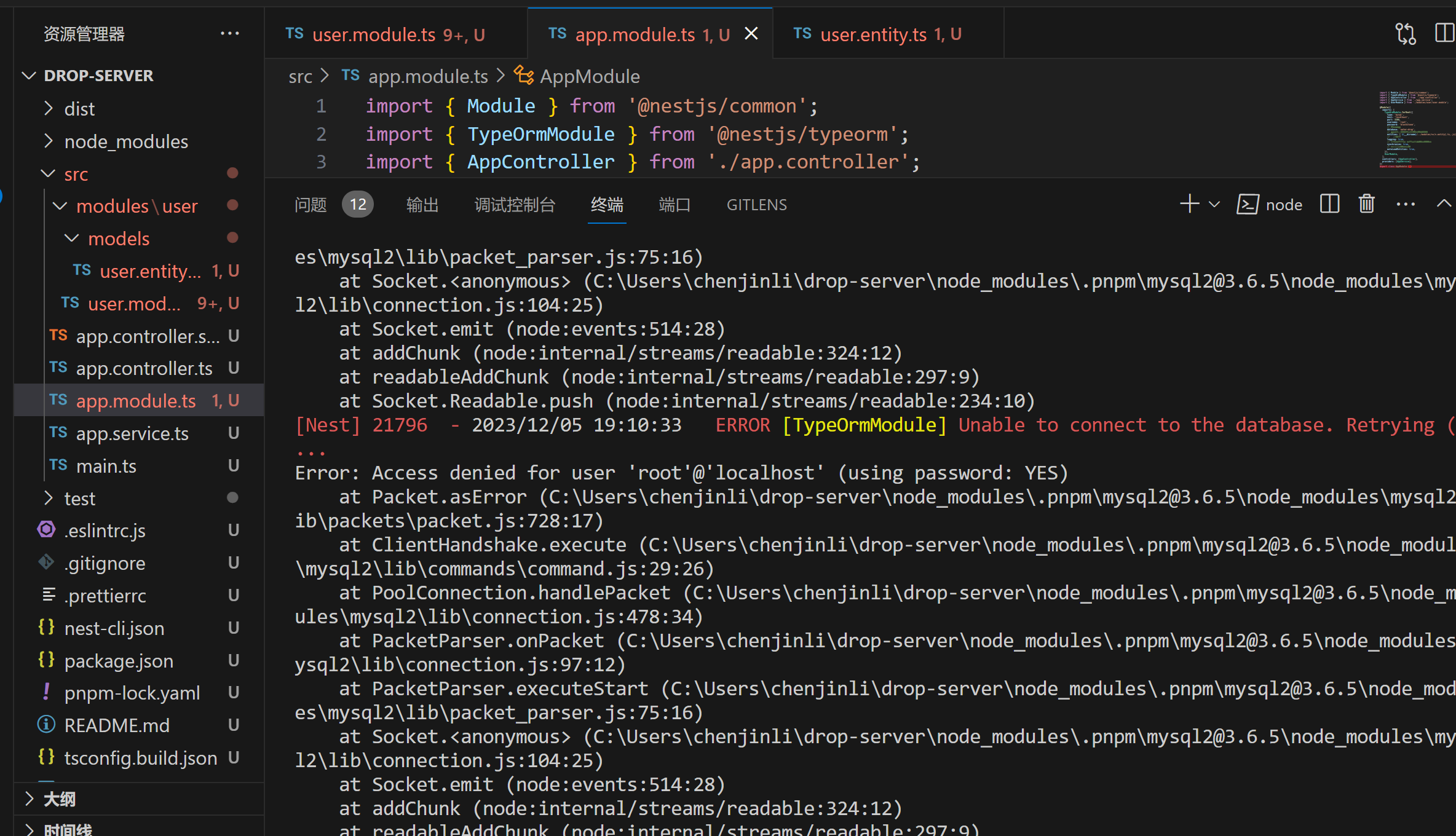1456x836 pixels.
Task: Click the AppModule breadcrumb symbol
Action: click(590, 76)
